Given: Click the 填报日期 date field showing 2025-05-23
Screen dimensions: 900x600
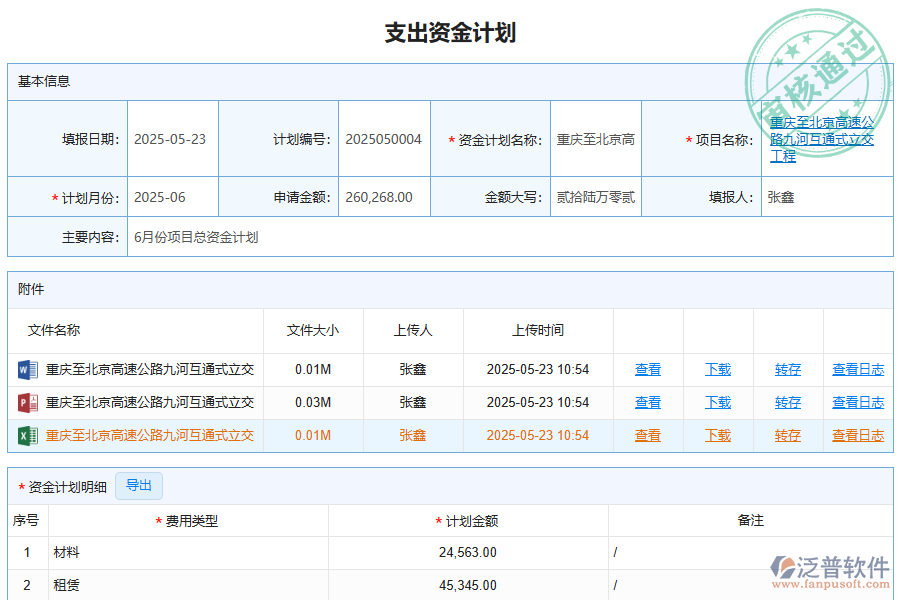Looking at the screenshot, I should [171, 141].
